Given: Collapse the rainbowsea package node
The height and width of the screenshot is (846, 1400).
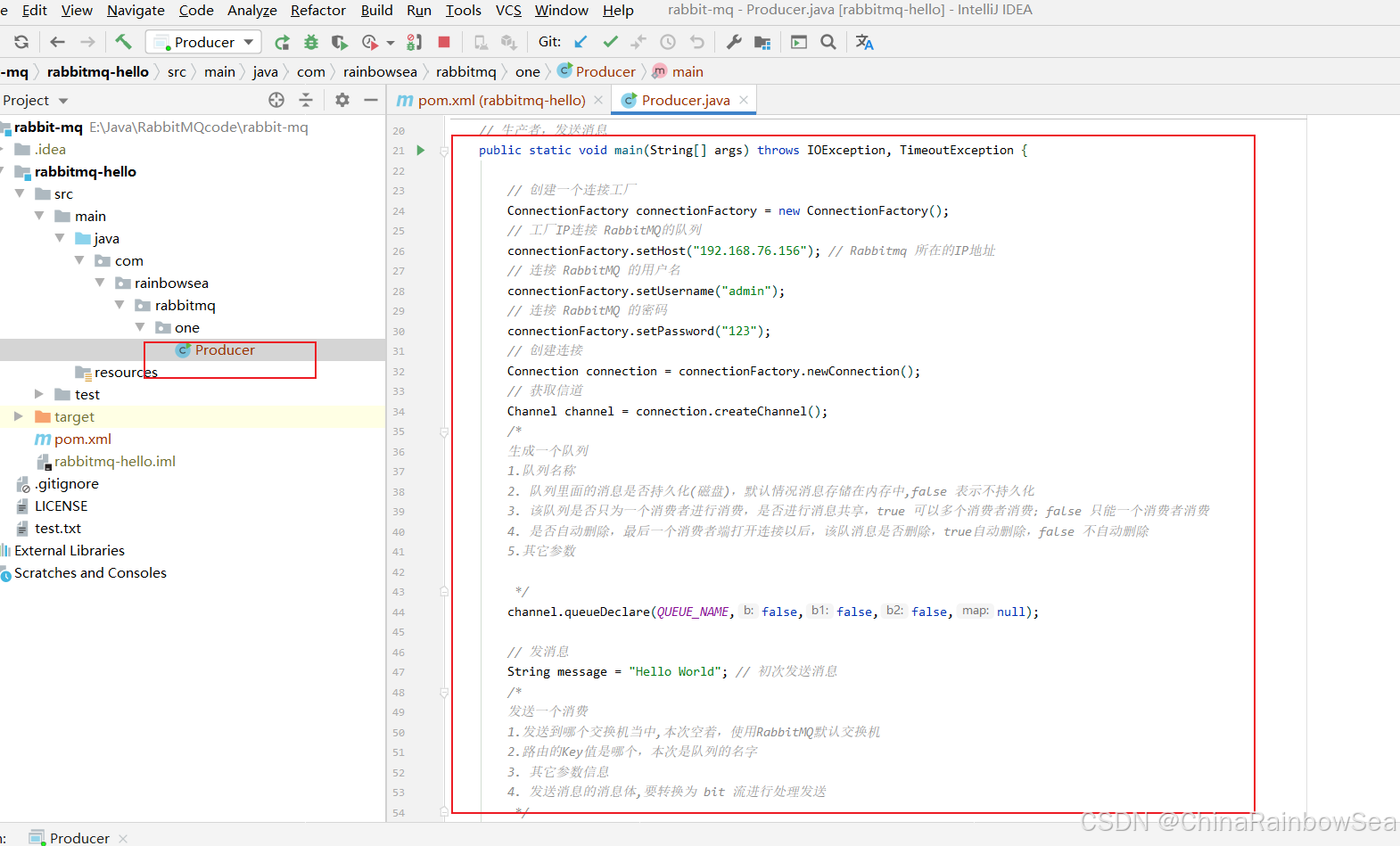Looking at the screenshot, I should (x=99, y=283).
